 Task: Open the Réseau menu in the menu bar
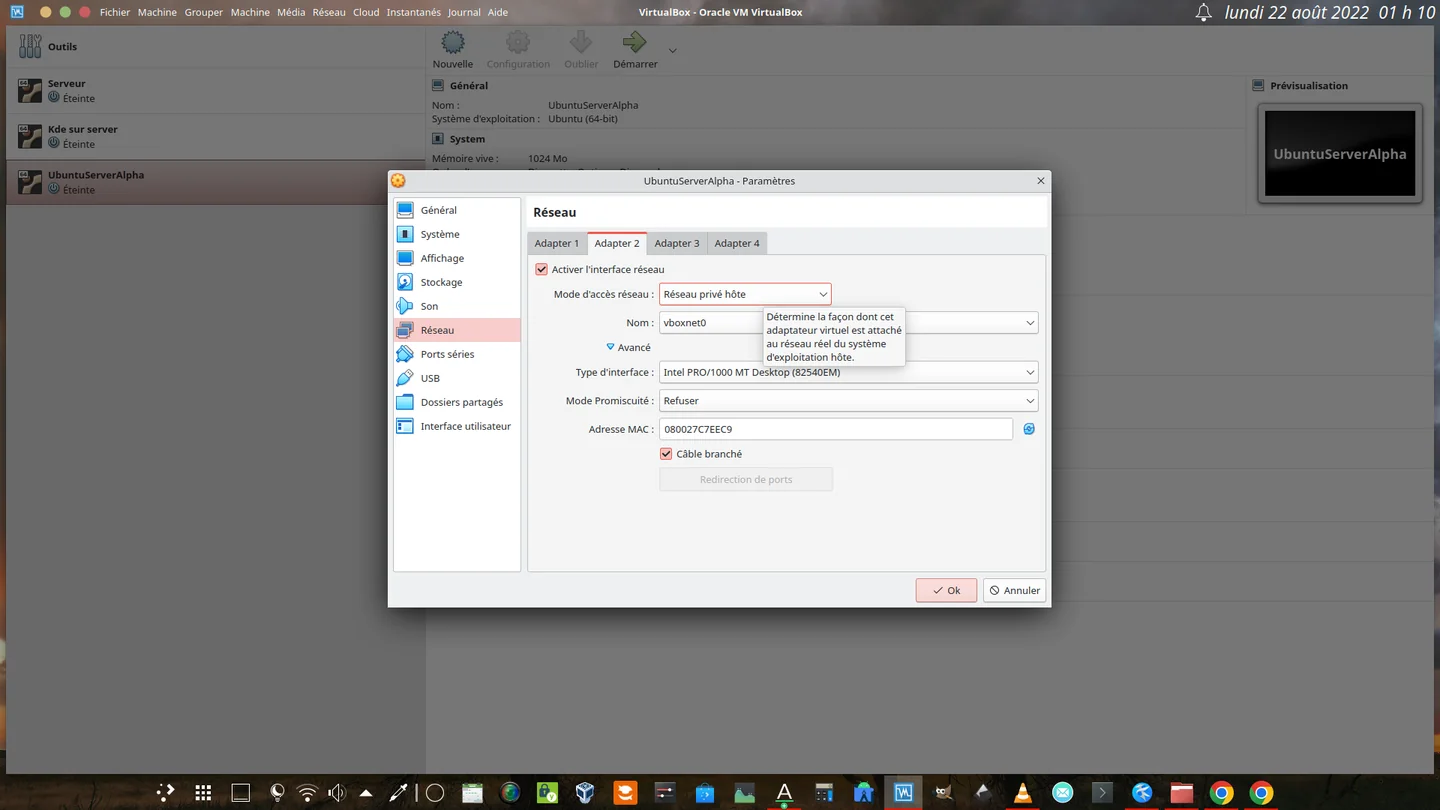tap(329, 13)
